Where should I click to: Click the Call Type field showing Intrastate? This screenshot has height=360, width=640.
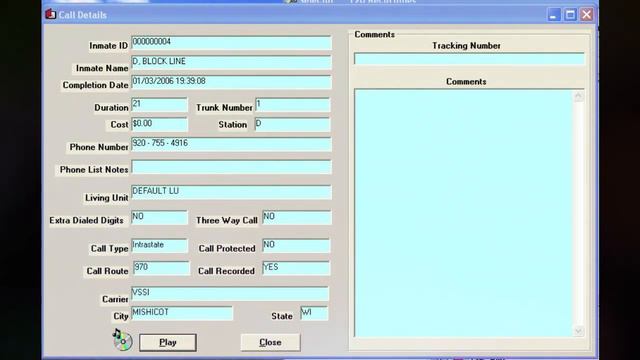coord(160,246)
